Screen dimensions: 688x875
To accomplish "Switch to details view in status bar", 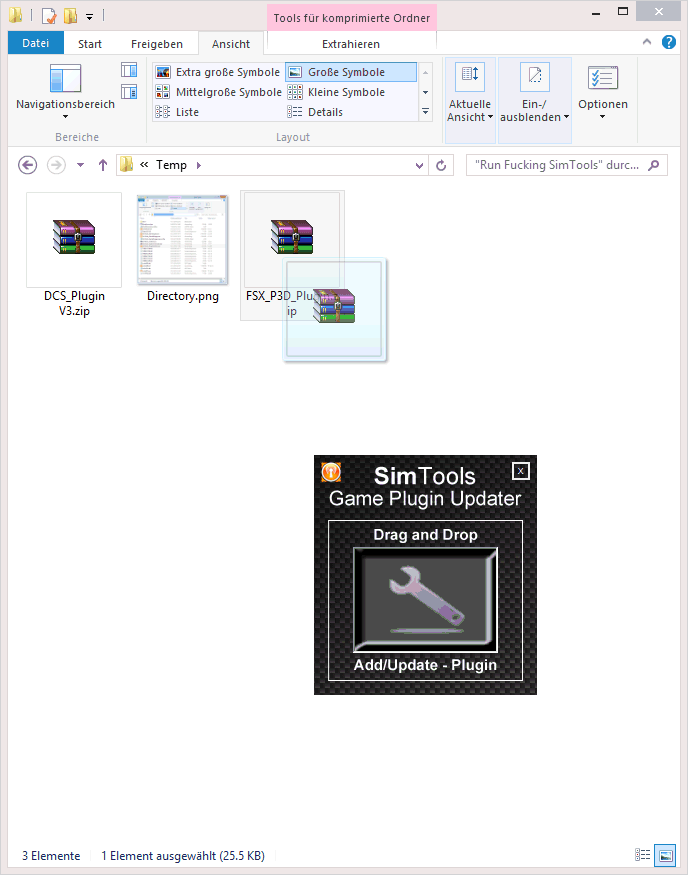I will [642, 855].
